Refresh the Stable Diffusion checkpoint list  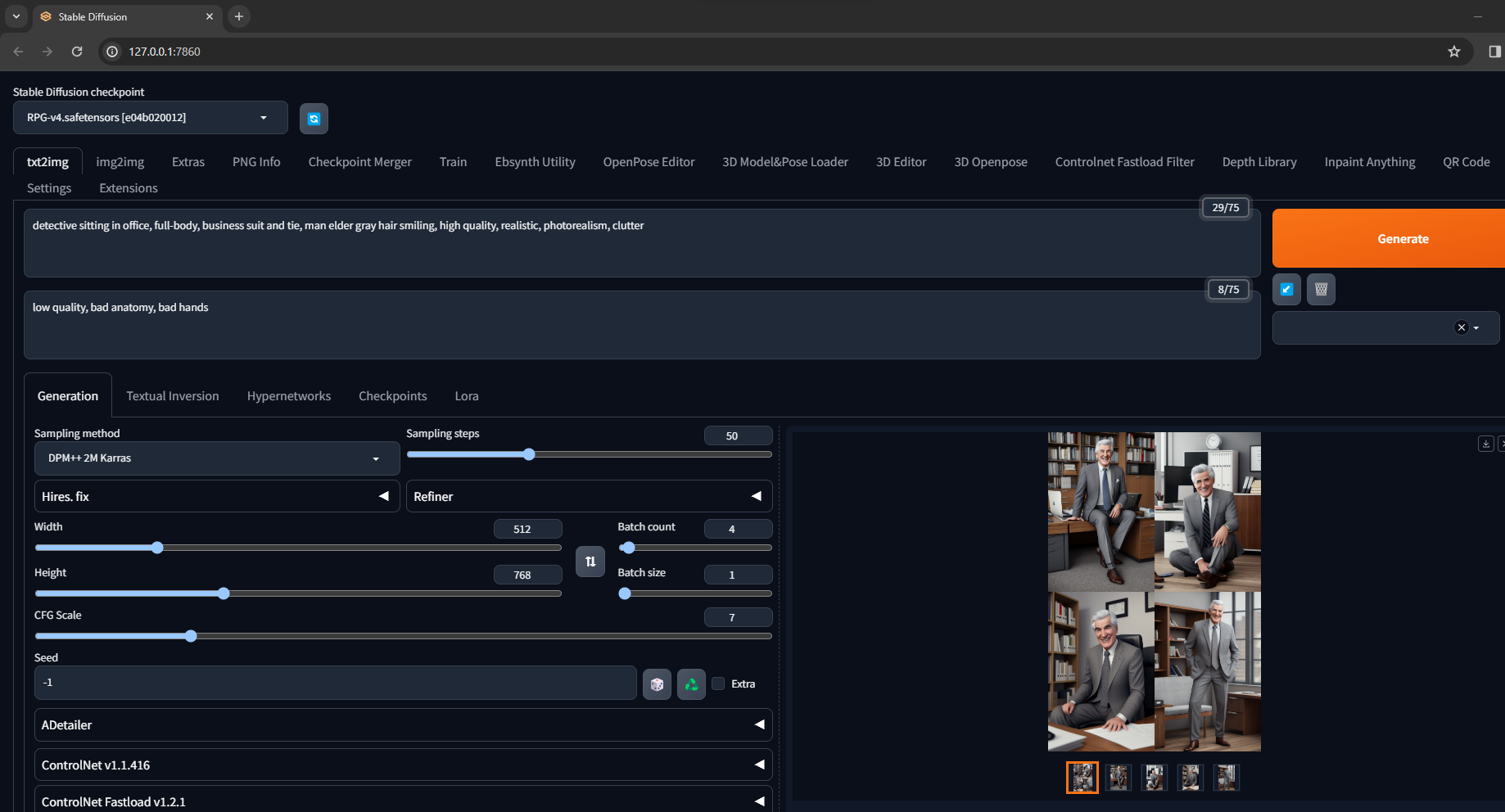pos(314,119)
